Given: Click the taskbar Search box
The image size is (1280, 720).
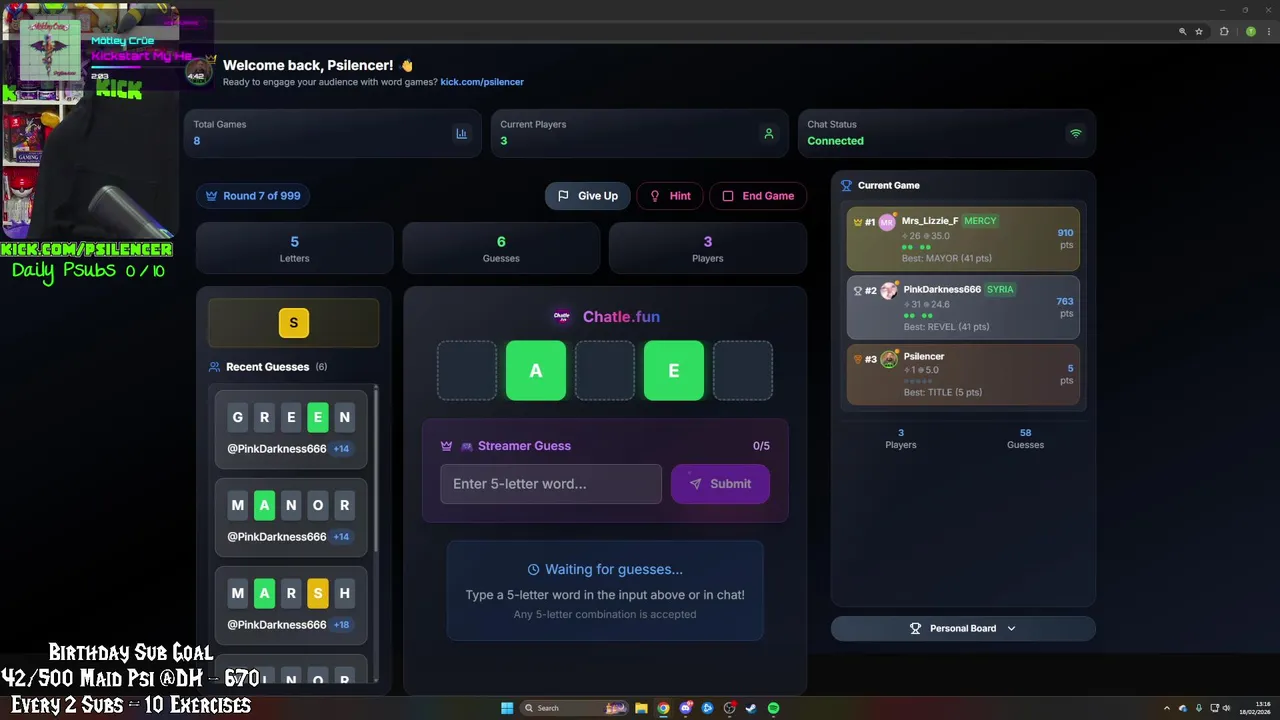Looking at the screenshot, I should click(575, 708).
